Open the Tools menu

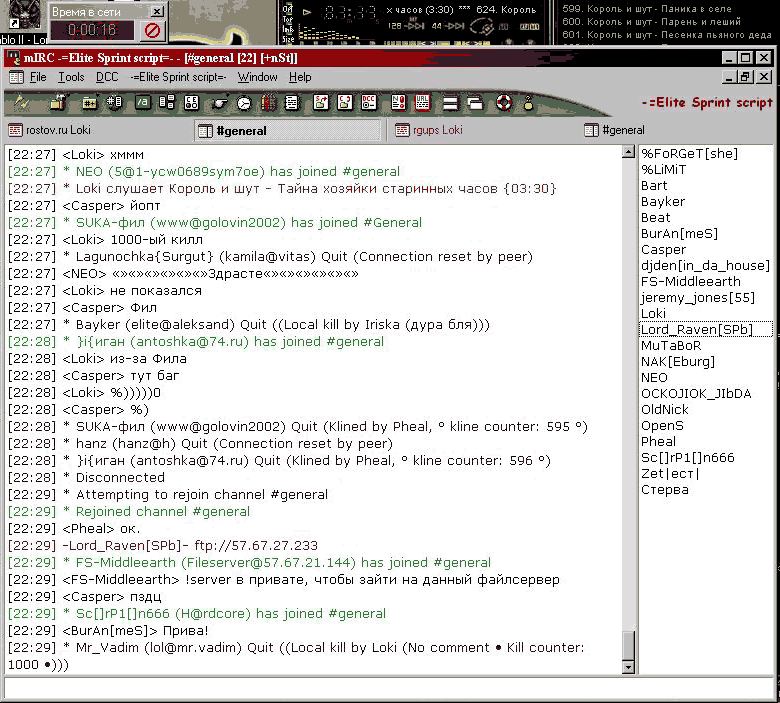click(x=71, y=77)
